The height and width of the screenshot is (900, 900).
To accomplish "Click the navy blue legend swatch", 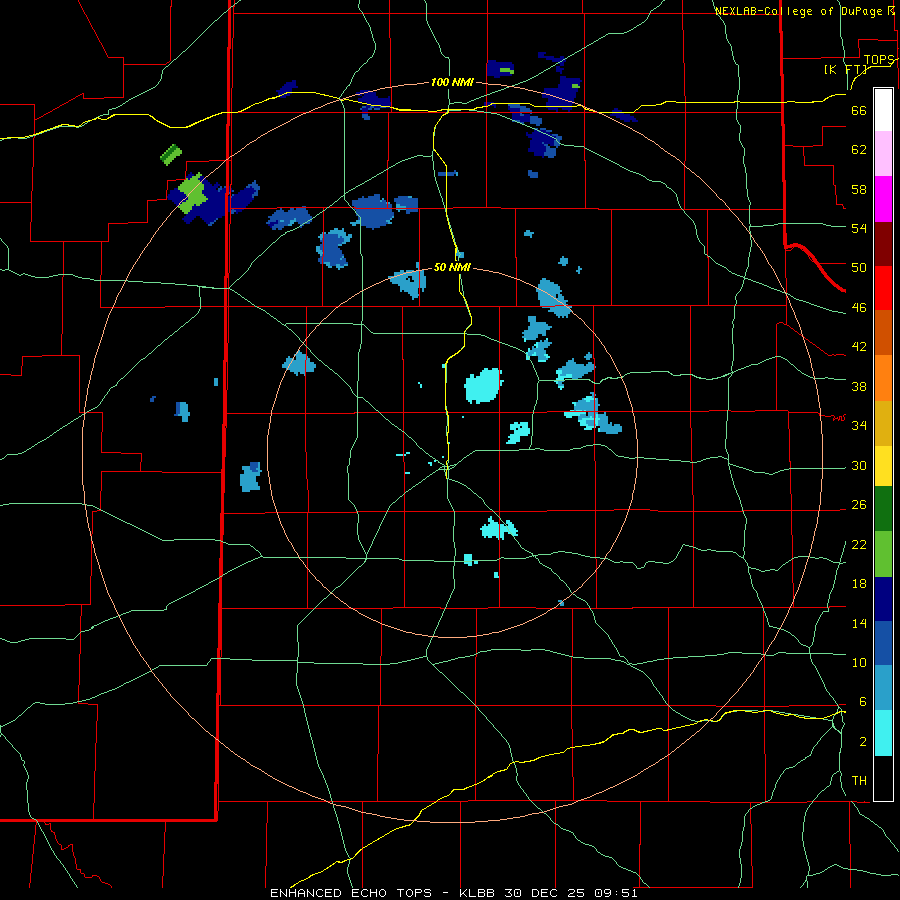I will pos(883,599).
